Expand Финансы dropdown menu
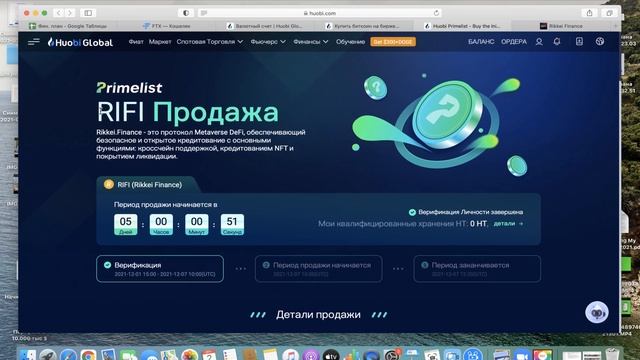640x360 pixels. coord(311,42)
